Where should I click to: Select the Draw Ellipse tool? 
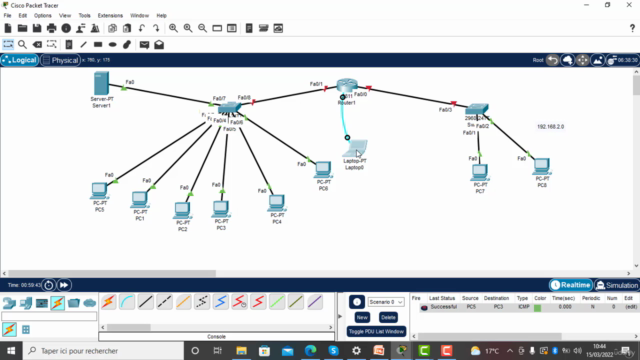click(113, 44)
